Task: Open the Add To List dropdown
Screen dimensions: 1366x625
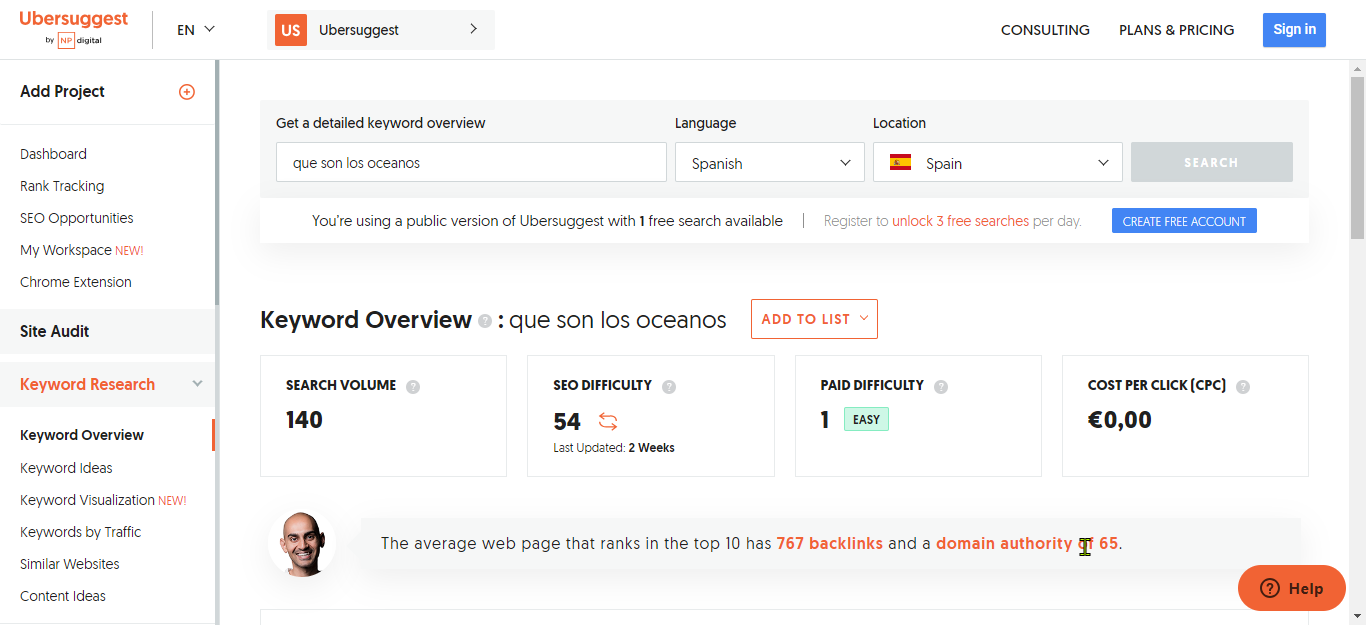Action: [814, 319]
